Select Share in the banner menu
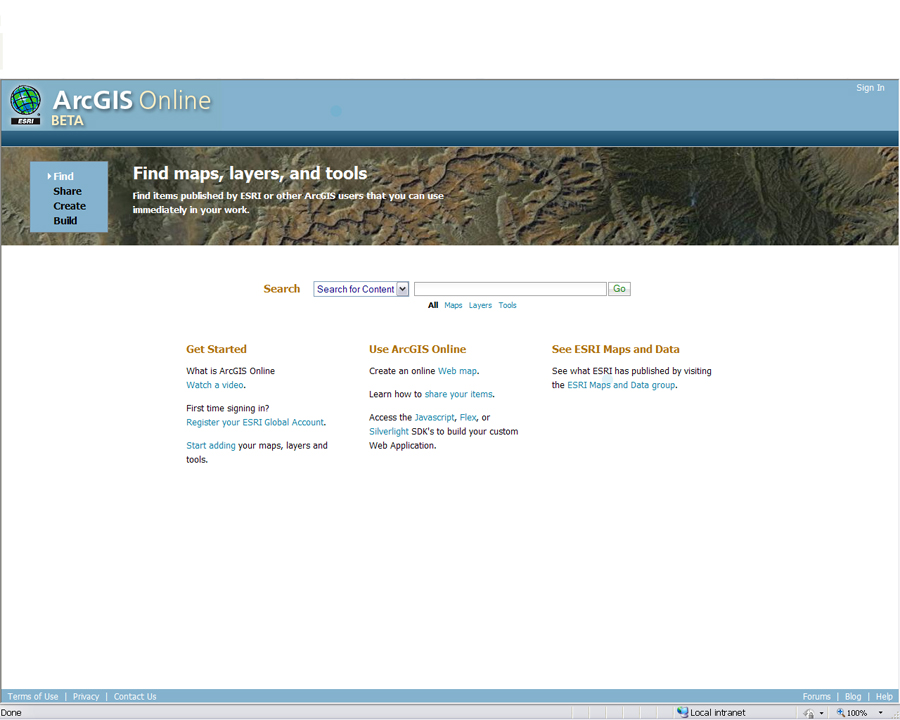 click(x=67, y=191)
